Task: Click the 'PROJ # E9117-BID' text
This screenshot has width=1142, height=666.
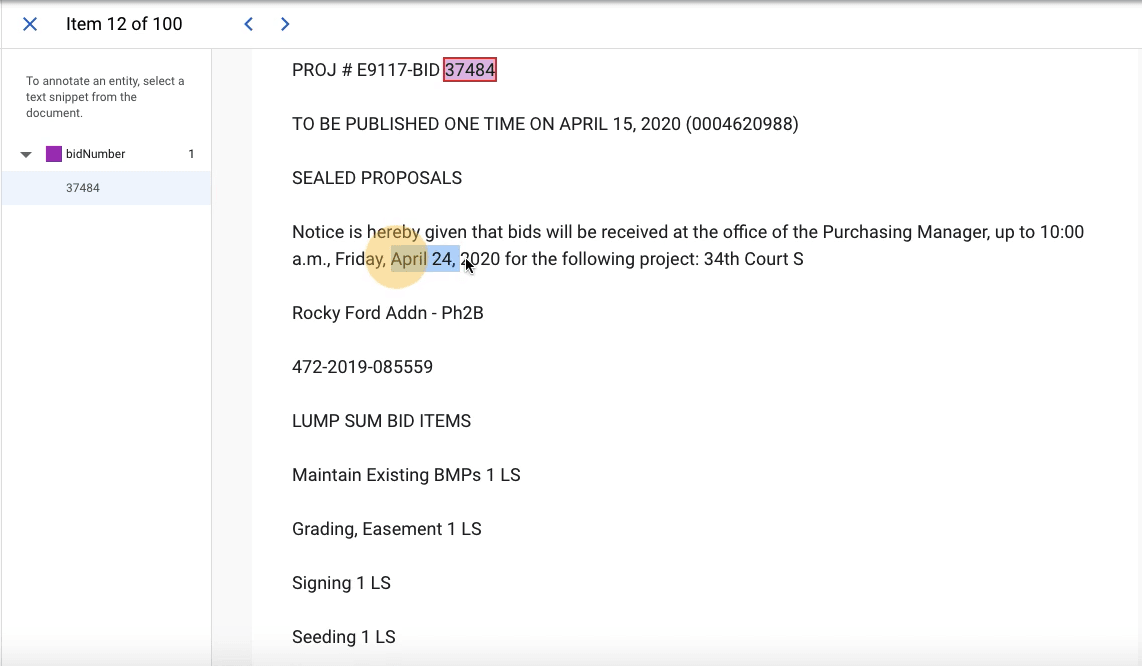Action: tap(366, 70)
